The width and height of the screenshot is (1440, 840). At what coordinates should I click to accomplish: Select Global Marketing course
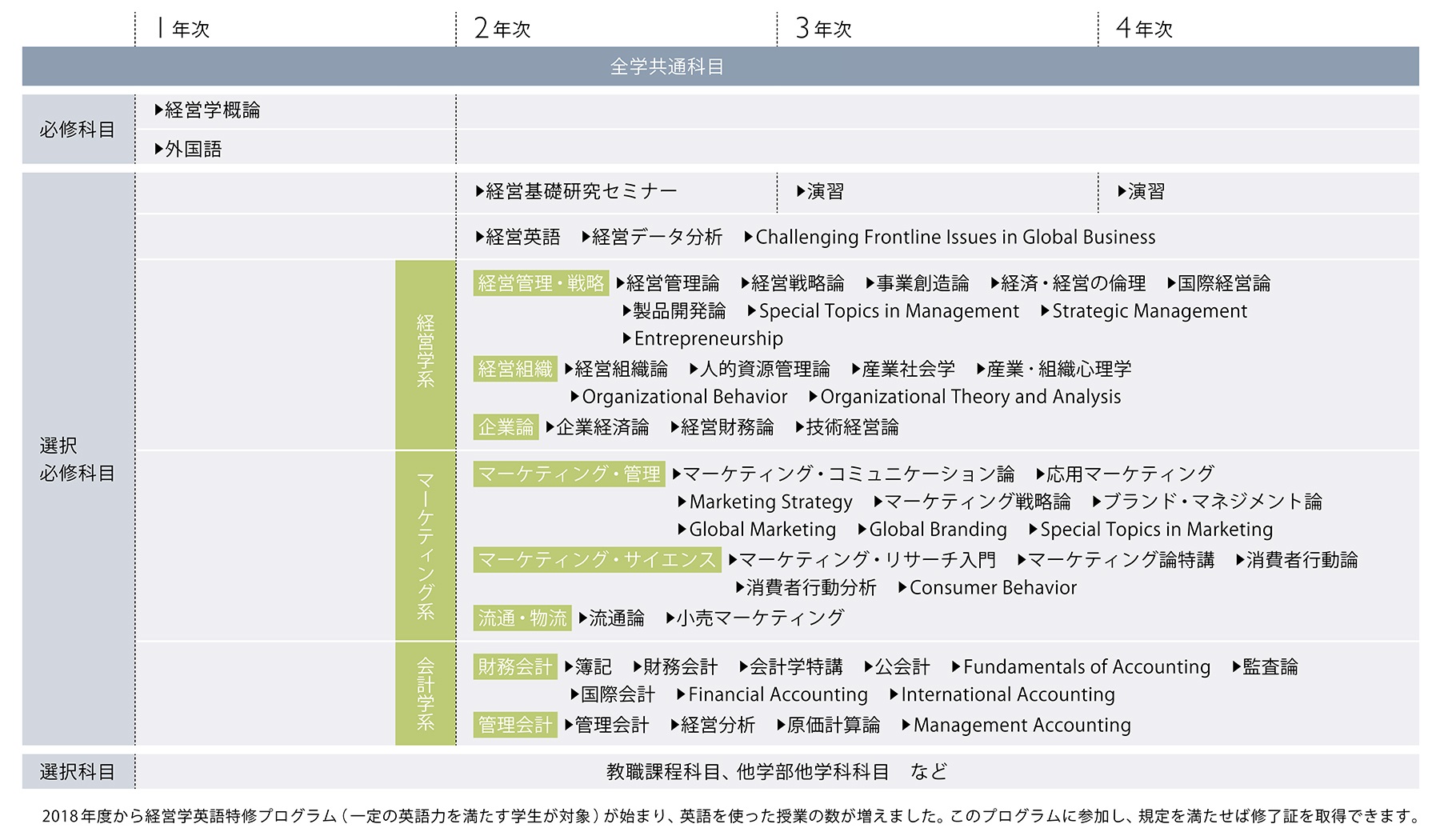click(757, 530)
